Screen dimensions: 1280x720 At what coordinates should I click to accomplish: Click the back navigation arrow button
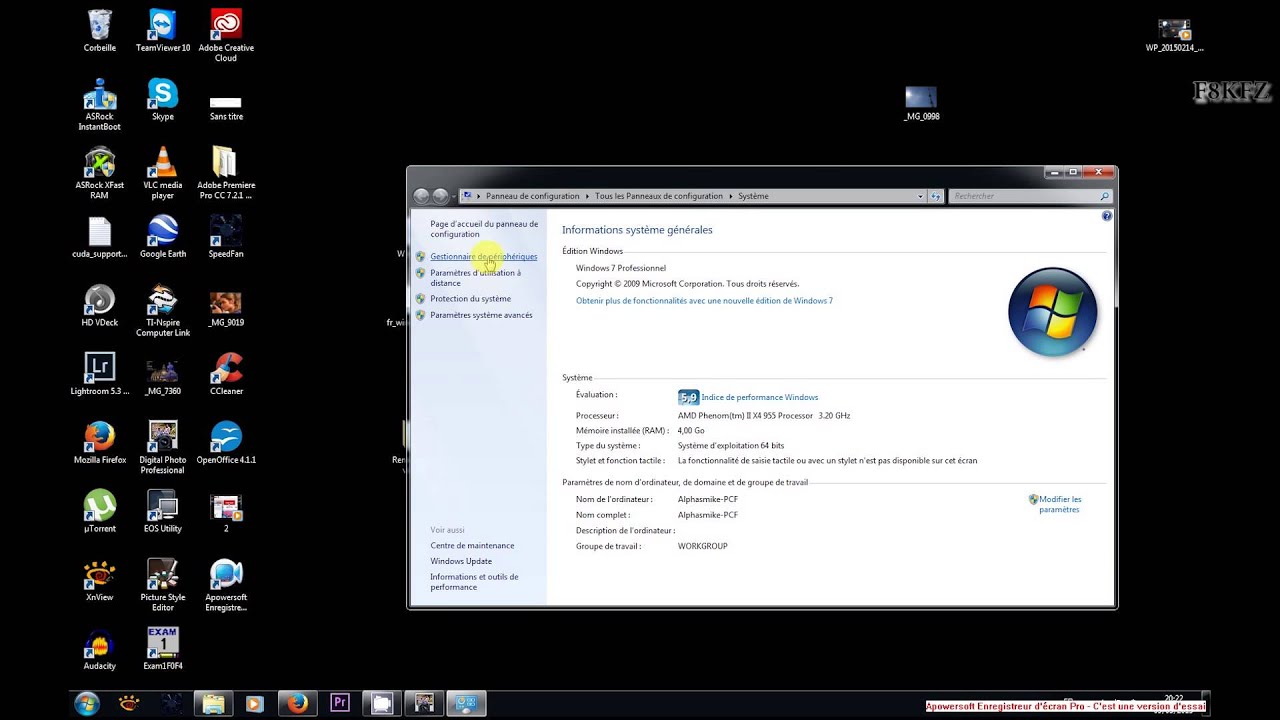(x=421, y=196)
